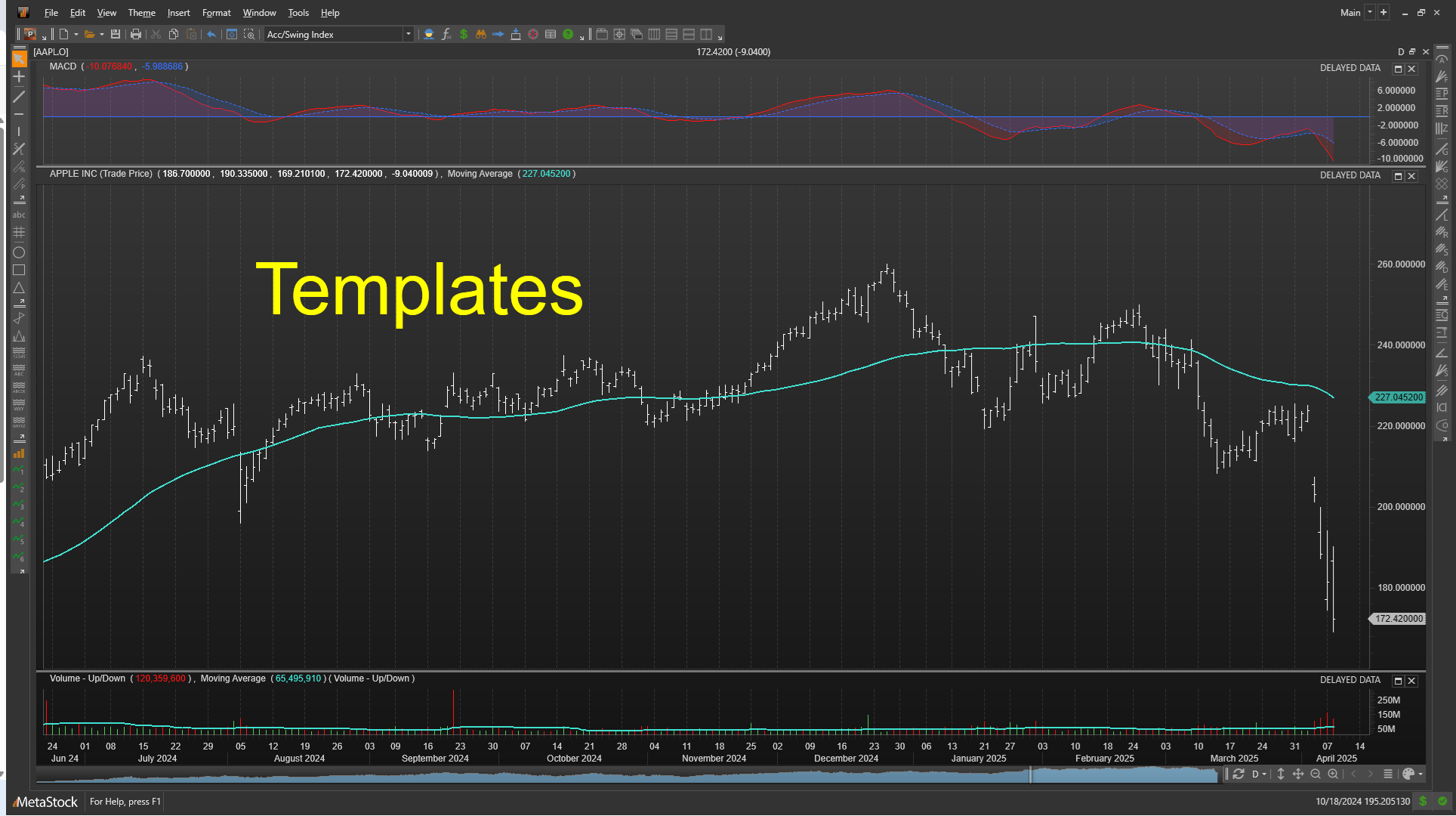Select the text abc tool
The width and height of the screenshot is (1456, 816).
pos(19,215)
